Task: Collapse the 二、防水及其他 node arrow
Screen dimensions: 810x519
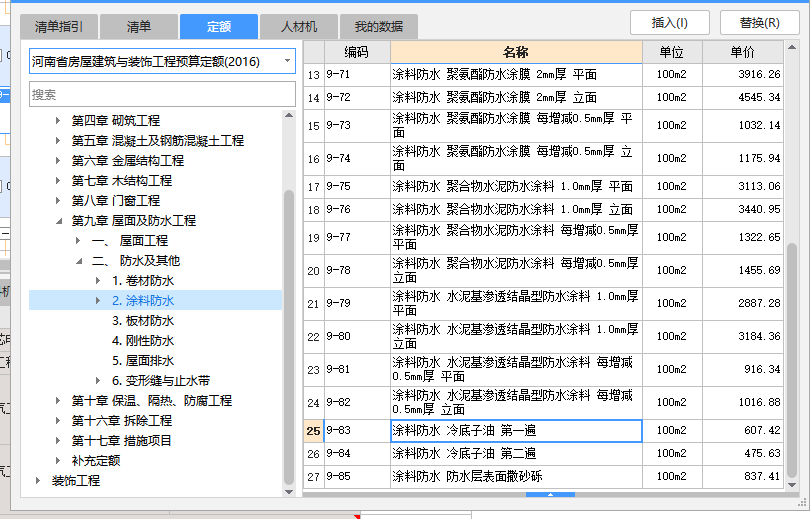Action: click(79, 261)
